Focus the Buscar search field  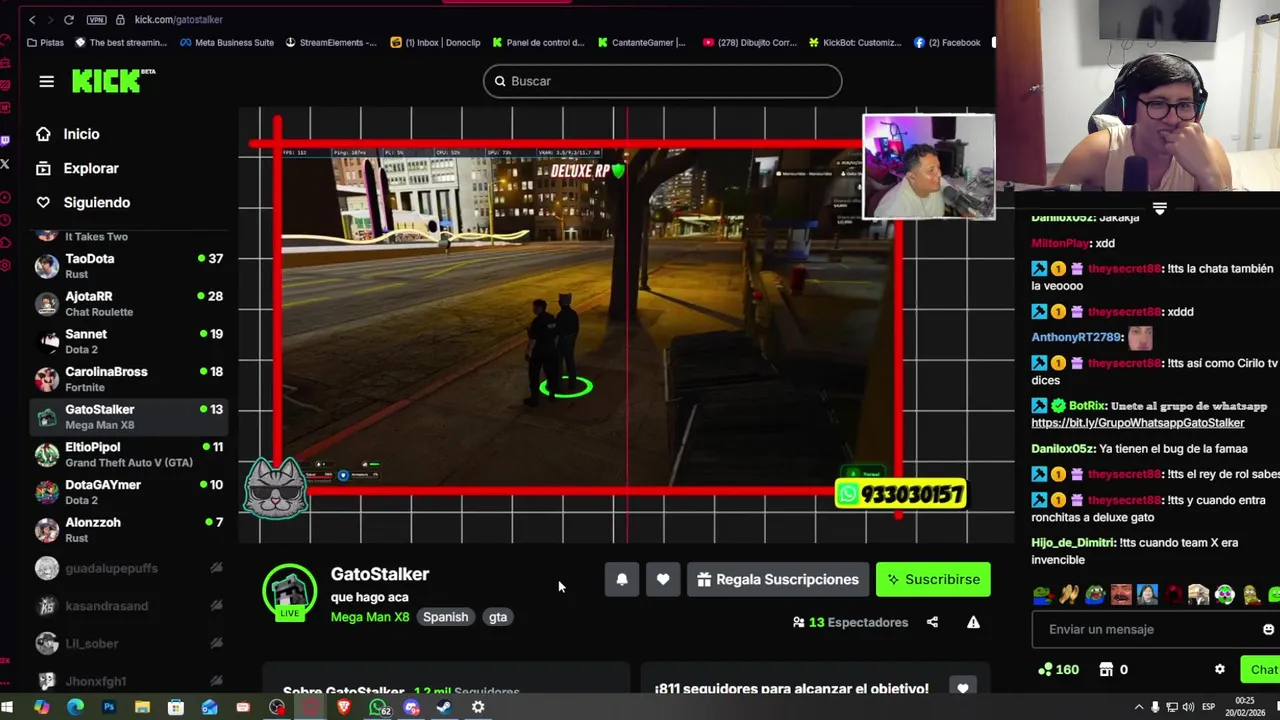[662, 81]
